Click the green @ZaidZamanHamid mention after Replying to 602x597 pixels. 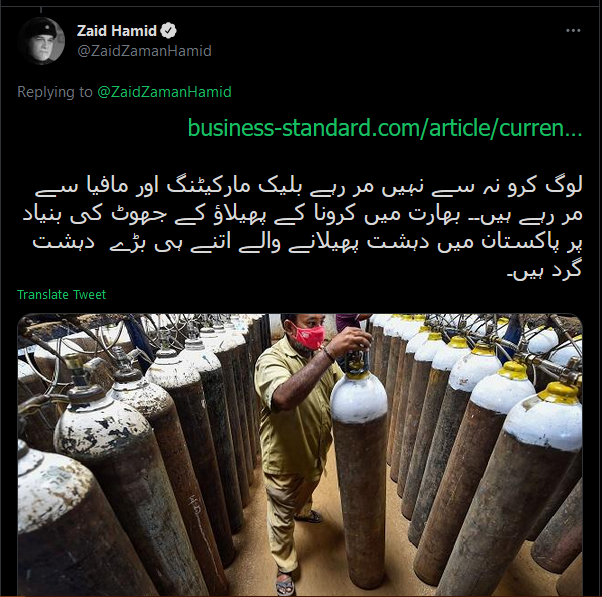164,92
